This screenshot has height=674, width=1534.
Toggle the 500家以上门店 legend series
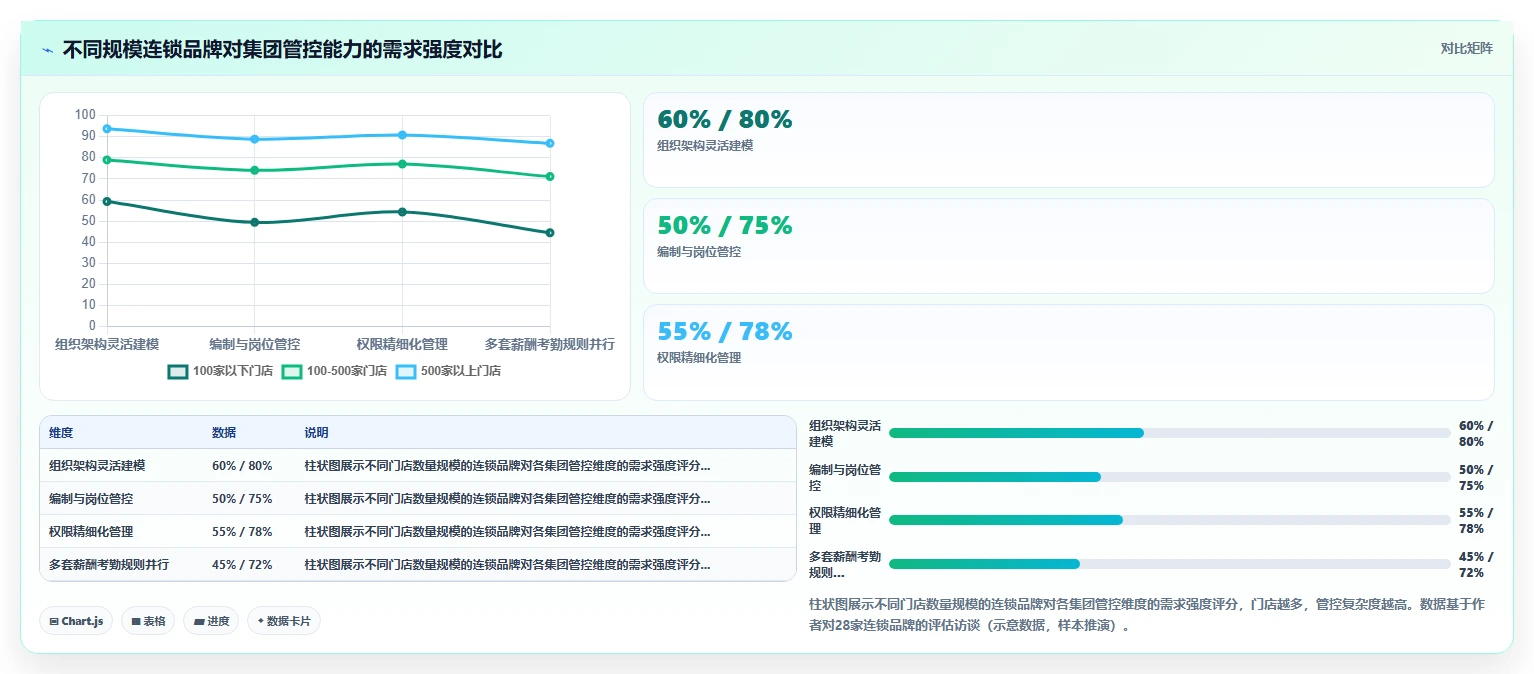tap(448, 371)
